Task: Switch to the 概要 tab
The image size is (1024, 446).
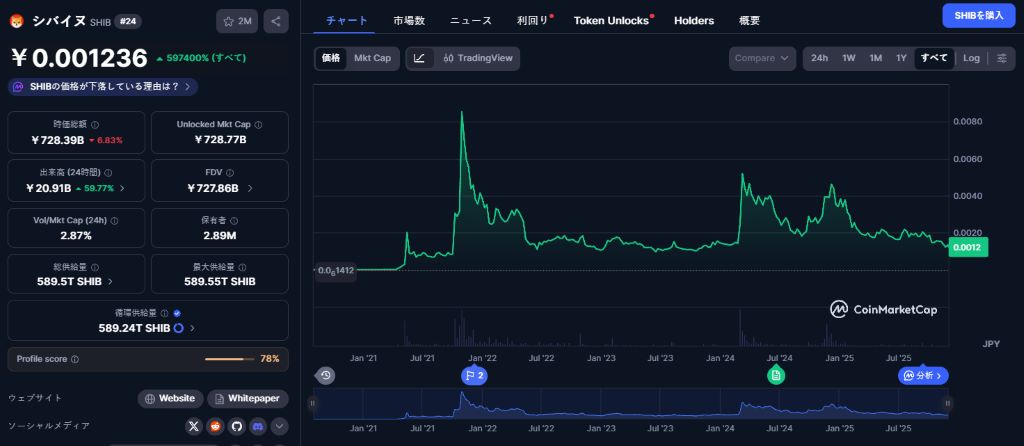Action: (749, 20)
